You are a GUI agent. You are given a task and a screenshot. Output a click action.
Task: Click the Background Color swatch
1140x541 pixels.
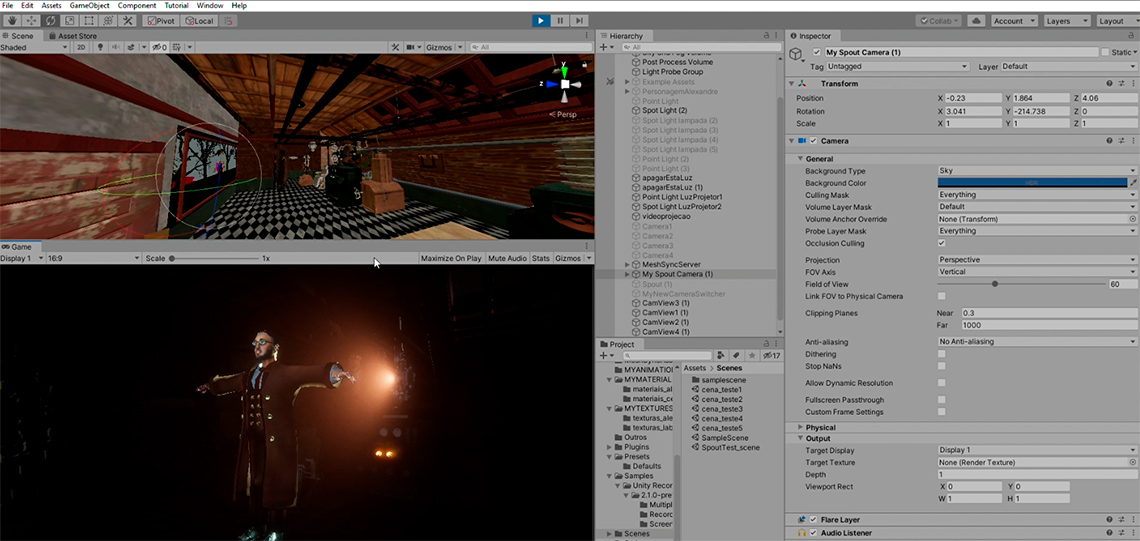pos(1031,183)
